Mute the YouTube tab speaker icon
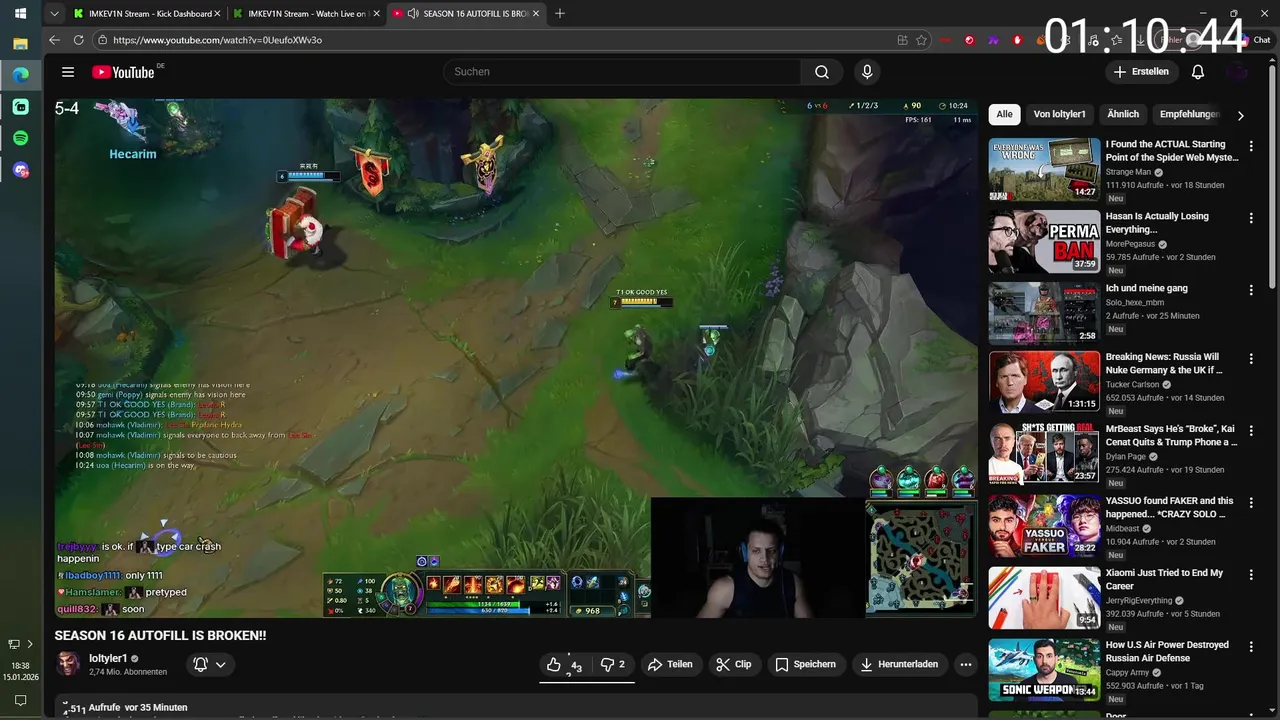 tap(412, 14)
